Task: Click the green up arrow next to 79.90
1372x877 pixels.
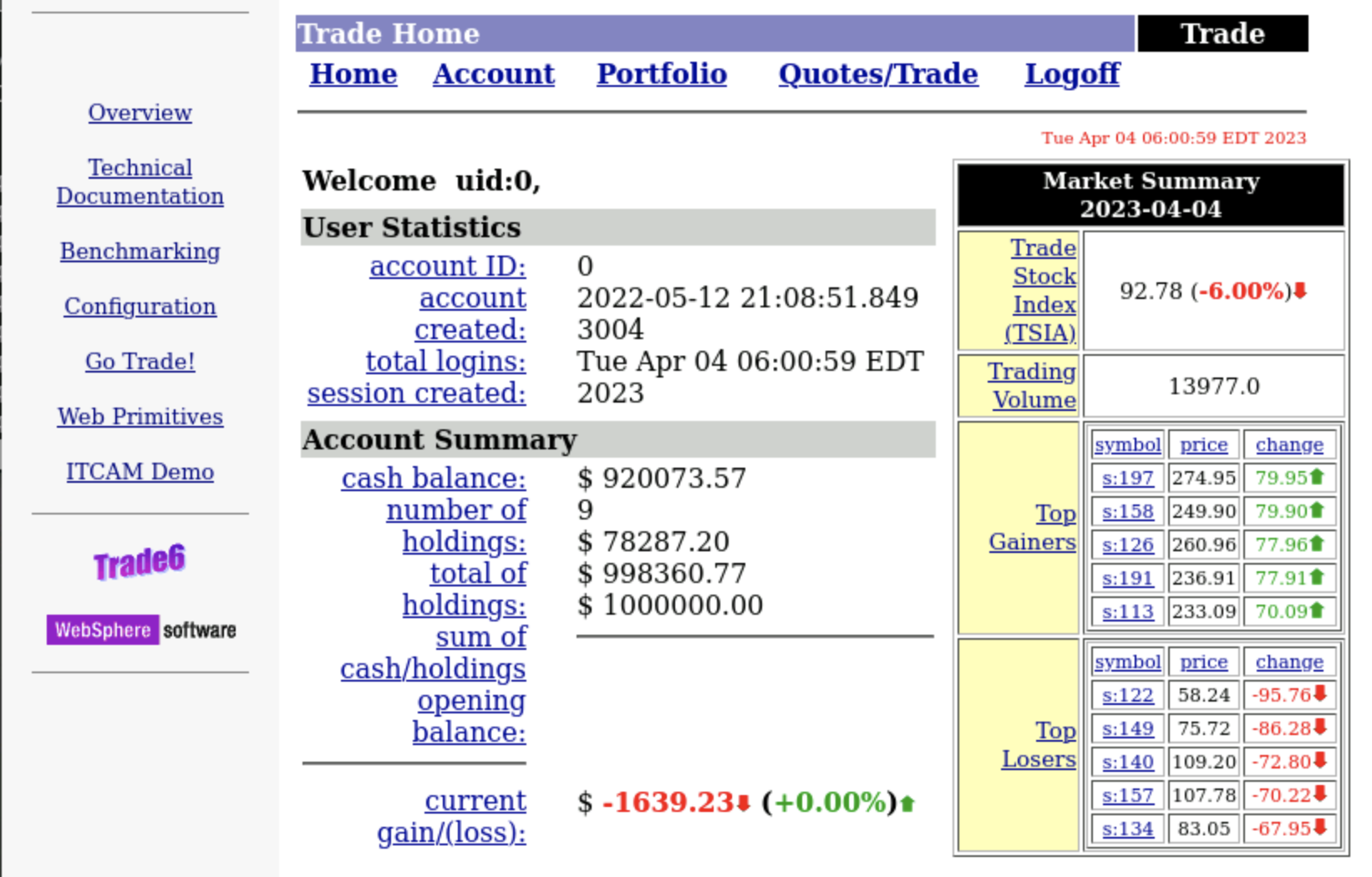Action: click(x=1317, y=510)
